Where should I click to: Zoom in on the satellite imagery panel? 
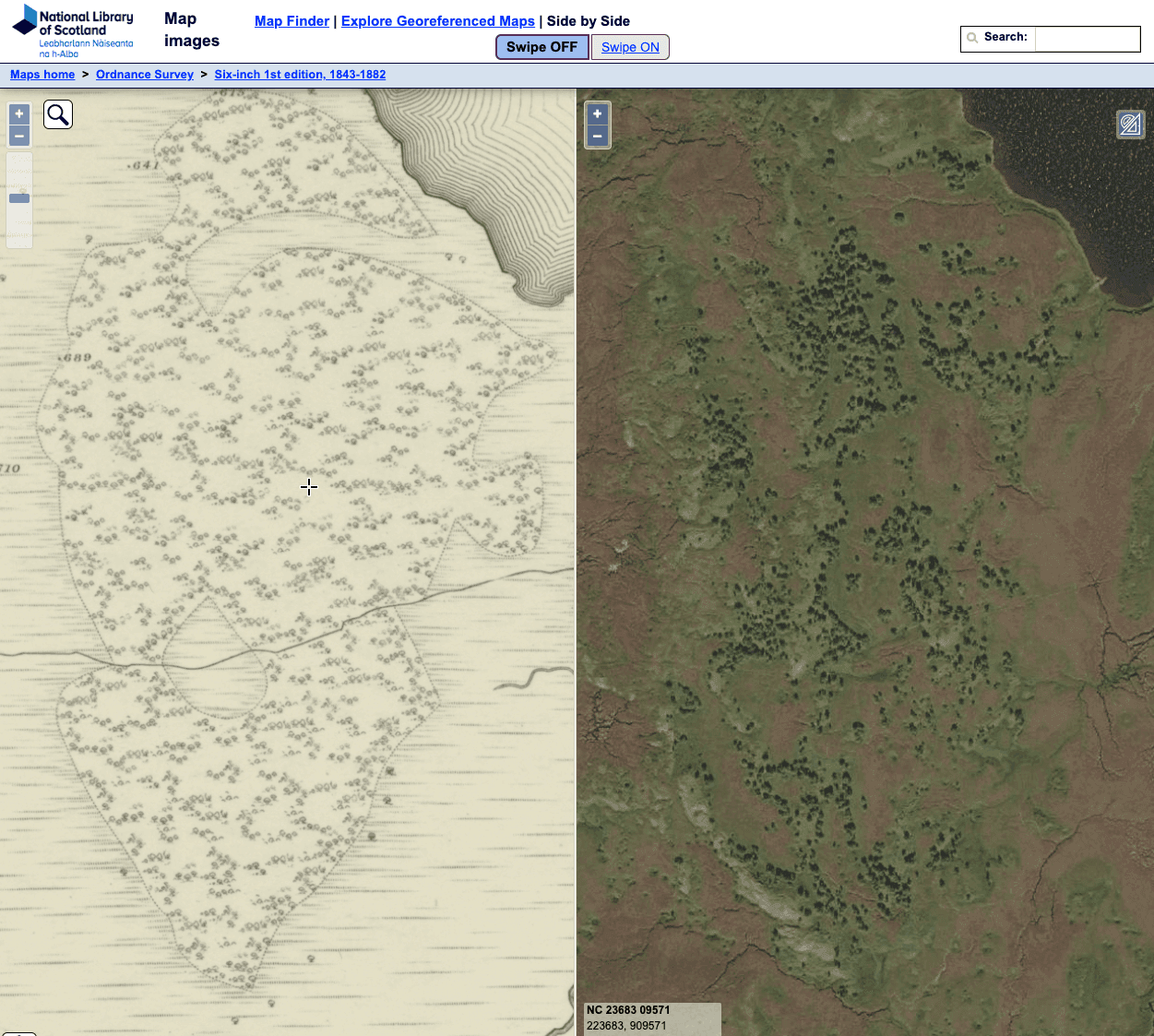coord(598,114)
